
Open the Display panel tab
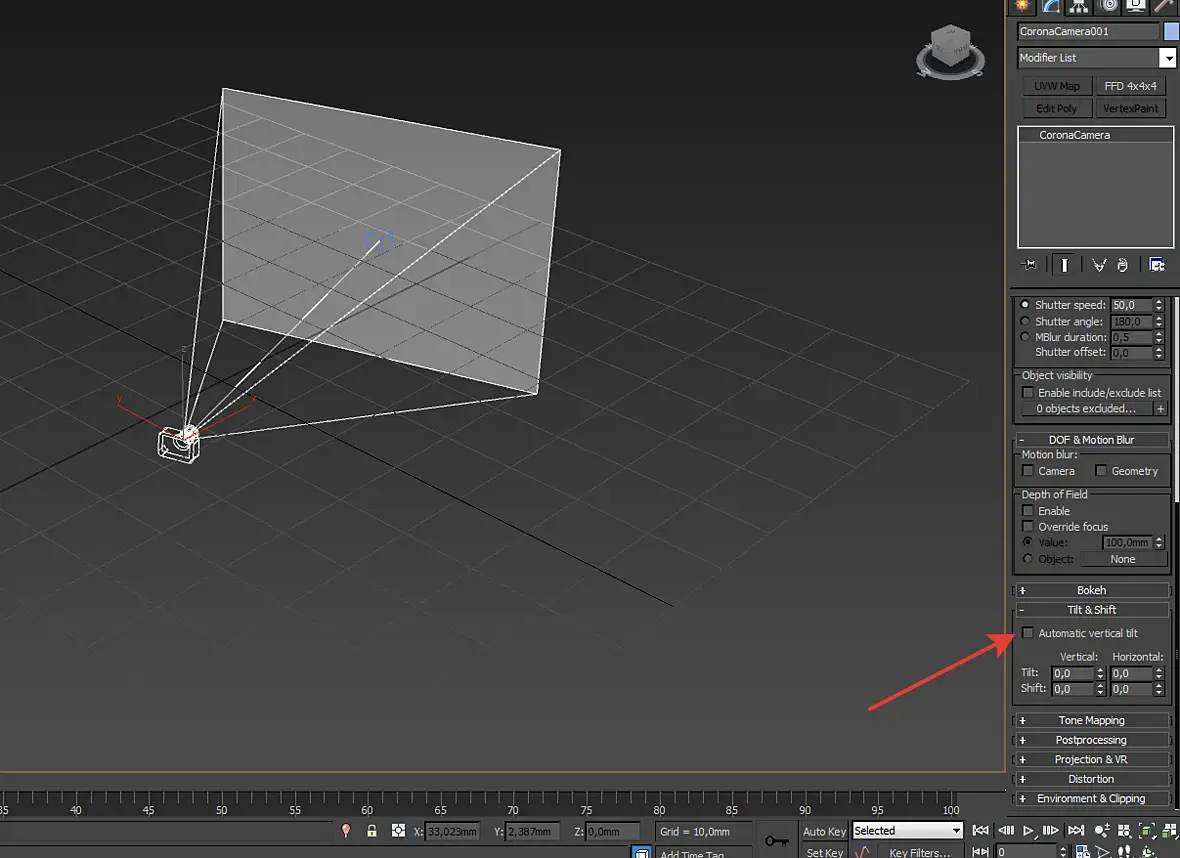pos(1136,6)
